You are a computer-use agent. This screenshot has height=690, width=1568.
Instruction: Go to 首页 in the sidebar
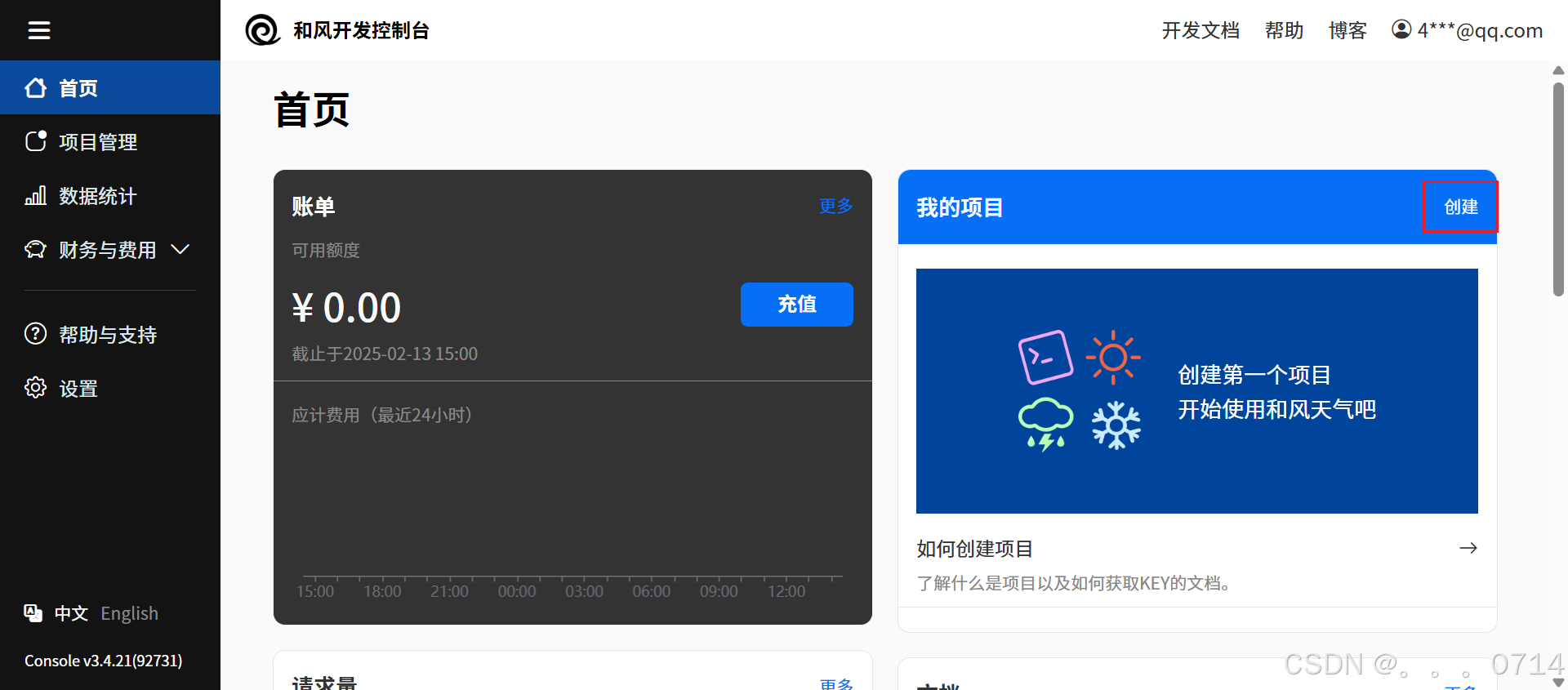point(110,87)
